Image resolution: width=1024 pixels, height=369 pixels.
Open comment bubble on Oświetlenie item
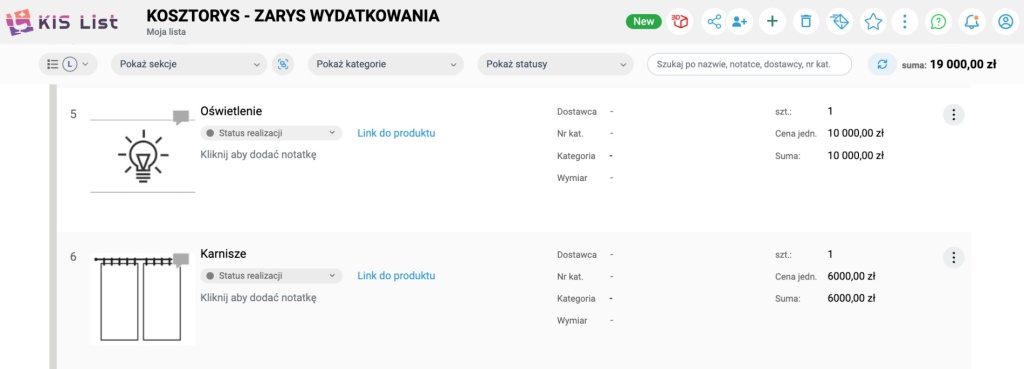[181, 118]
